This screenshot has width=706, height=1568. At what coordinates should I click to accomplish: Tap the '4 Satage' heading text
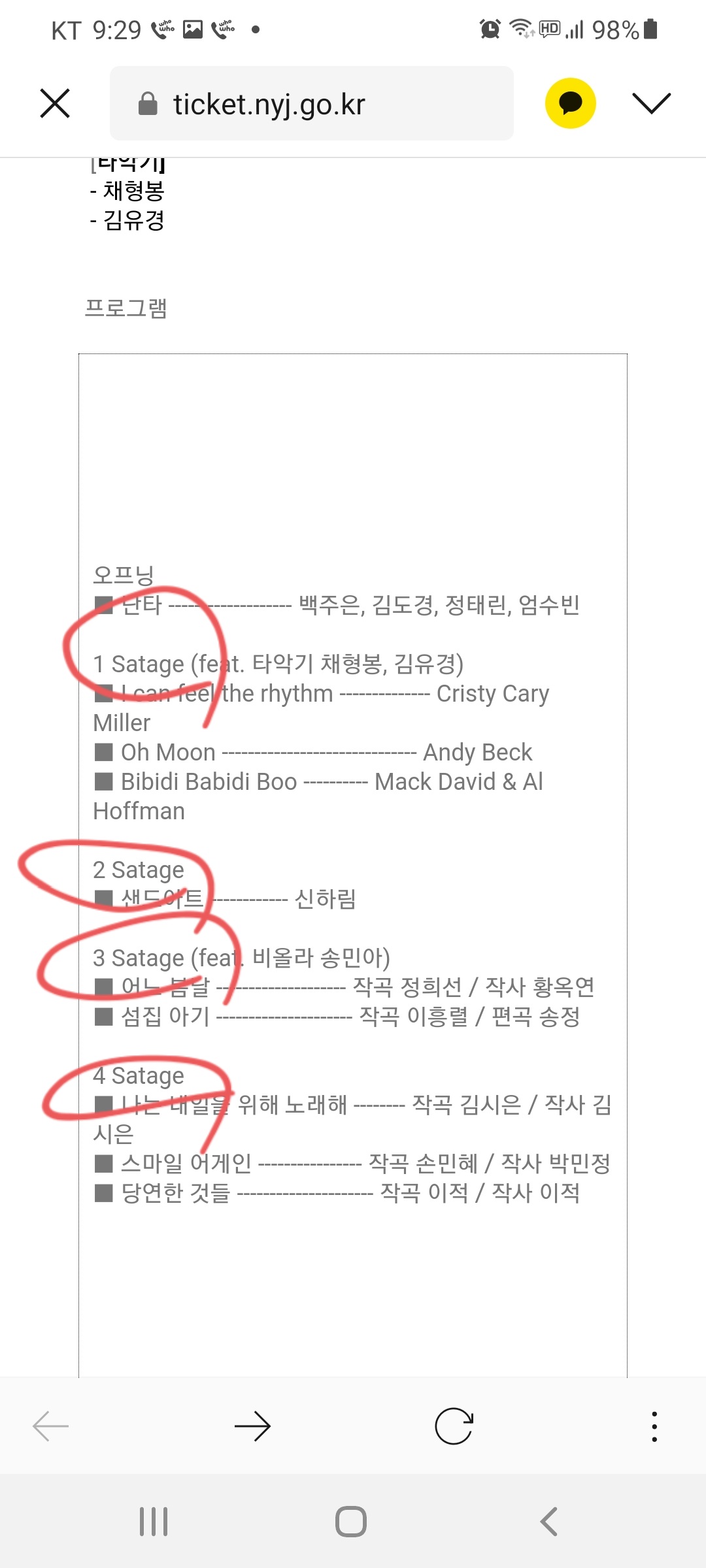[139, 1075]
